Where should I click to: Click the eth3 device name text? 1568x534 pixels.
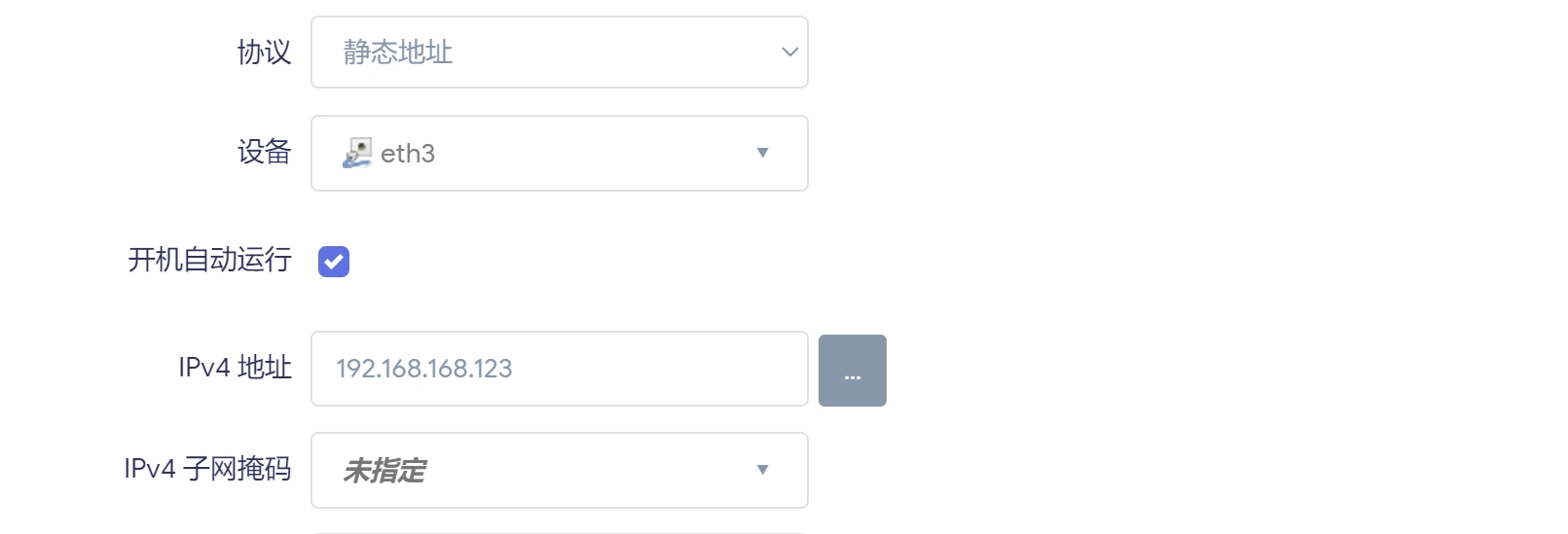pos(408,154)
